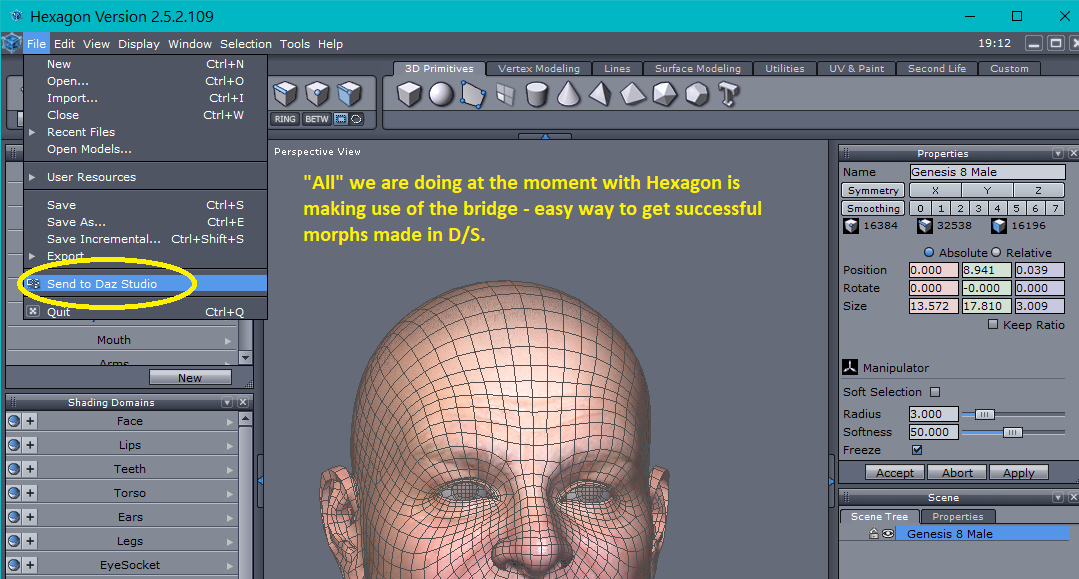Click the sphere icon on Legs domain
Screen dimensions: 1079x579
[x=14, y=541]
